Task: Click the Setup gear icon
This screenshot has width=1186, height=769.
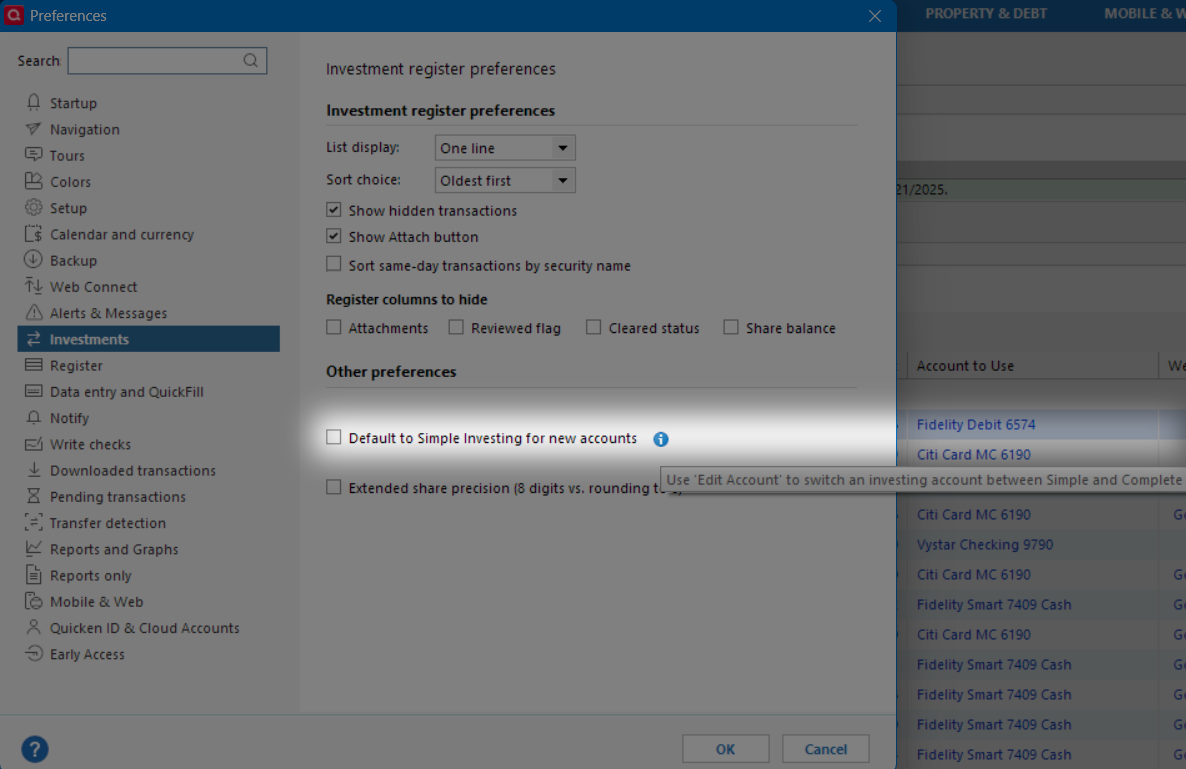Action: point(33,207)
